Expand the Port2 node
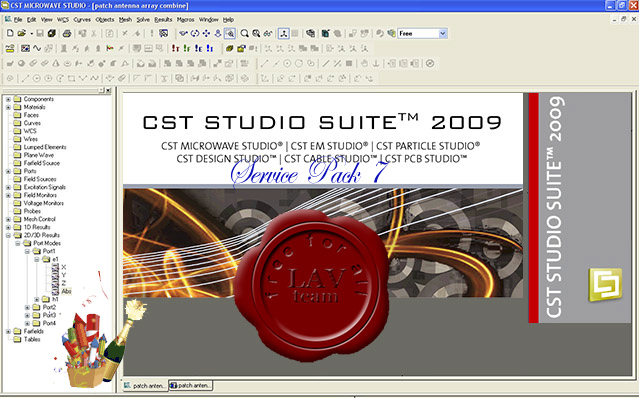Viewport: 639px width, 398px height. [x=27, y=307]
